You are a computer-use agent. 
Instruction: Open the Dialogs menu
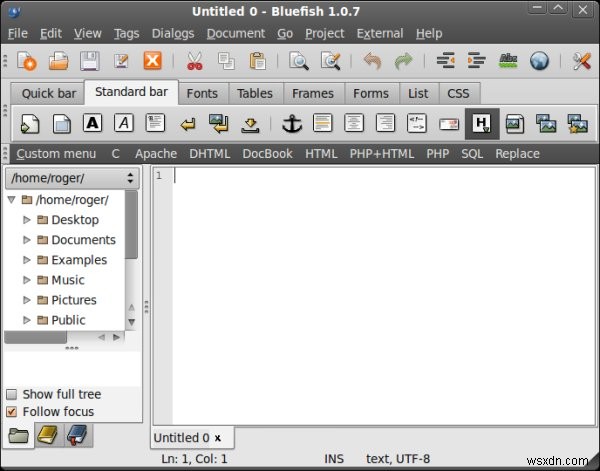(173, 33)
